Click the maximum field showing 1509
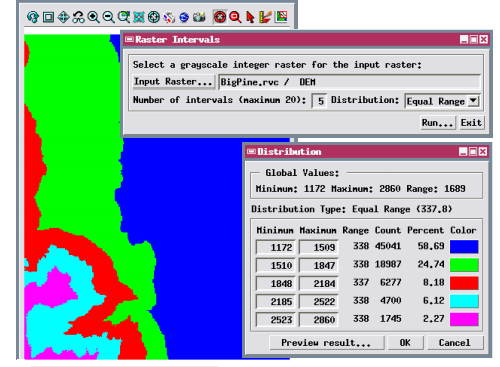Screen dimensions: 500x367 [319, 247]
